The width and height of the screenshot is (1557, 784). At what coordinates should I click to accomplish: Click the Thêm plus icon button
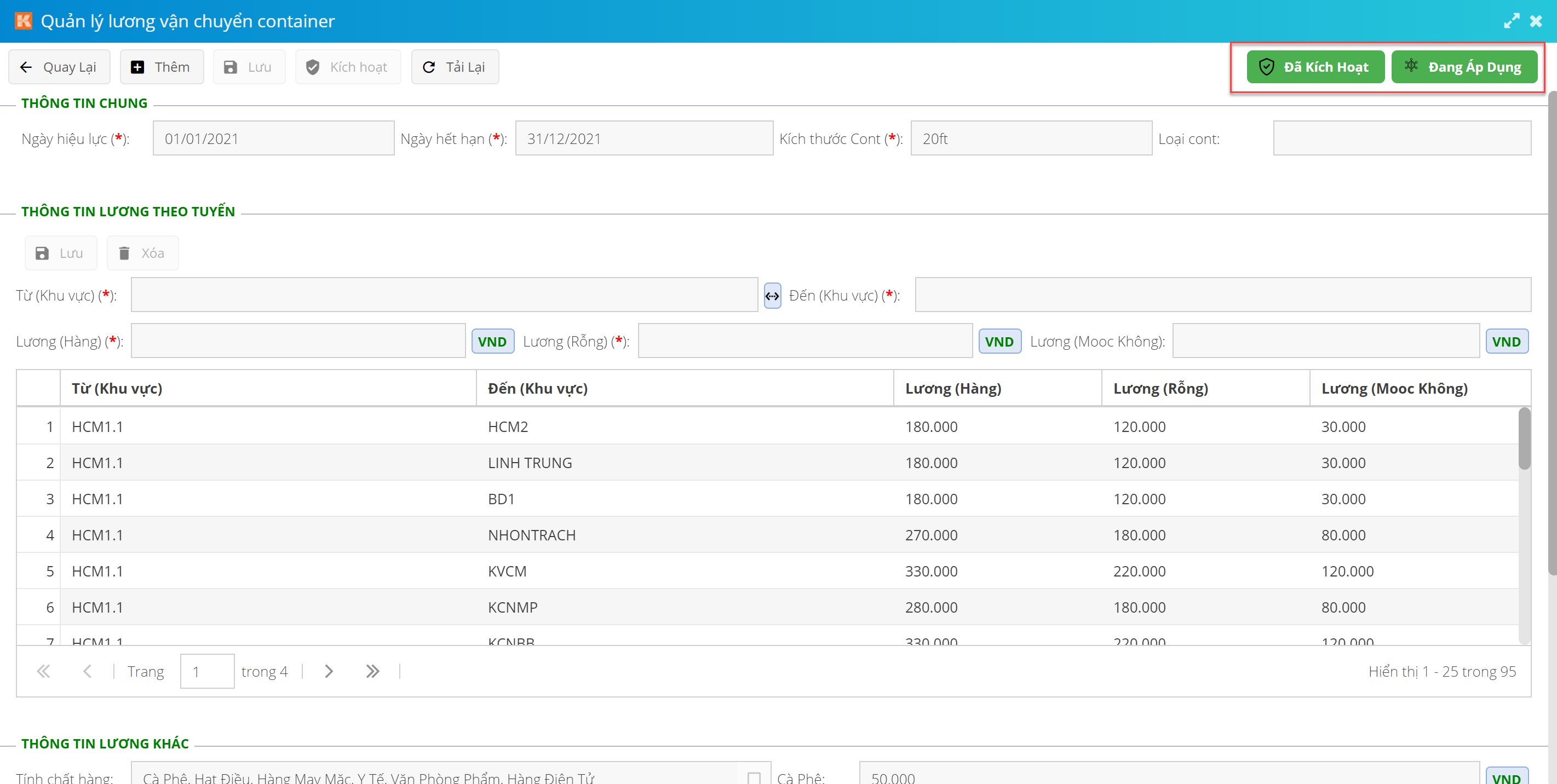(162, 67)
